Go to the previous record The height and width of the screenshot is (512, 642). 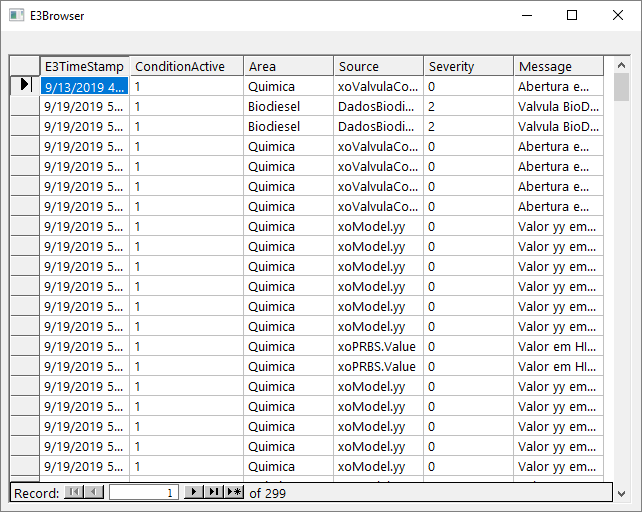[x=94, y=492]
